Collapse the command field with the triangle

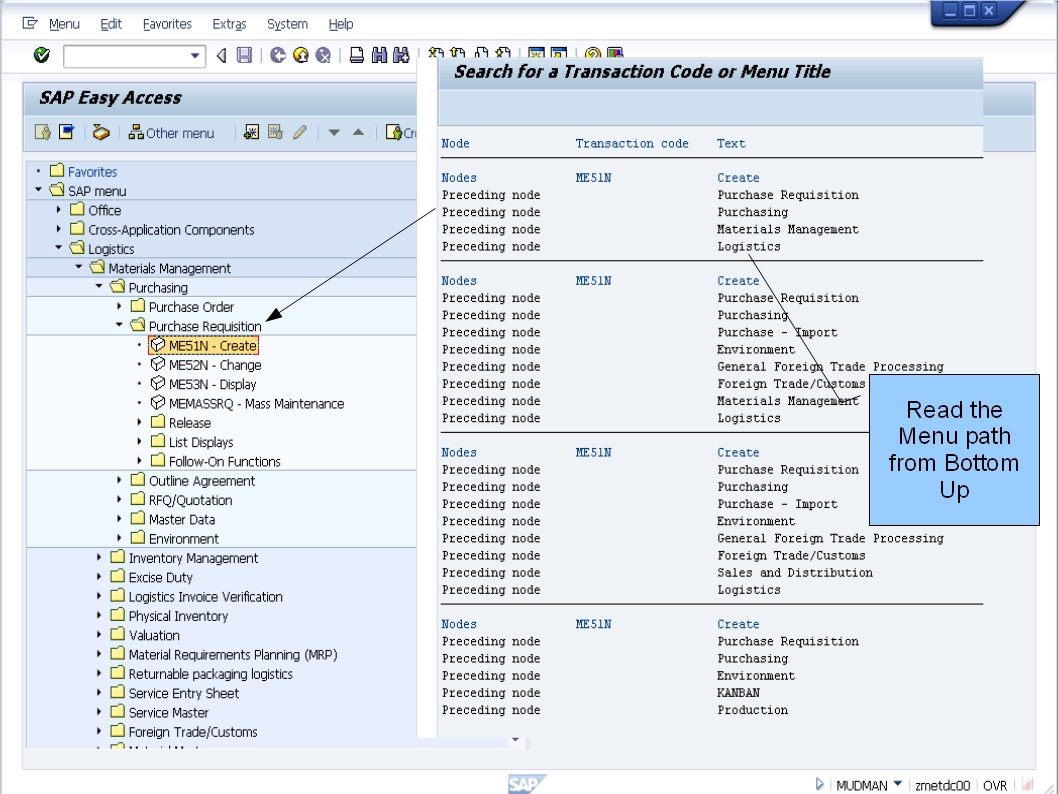coord(221,55)
